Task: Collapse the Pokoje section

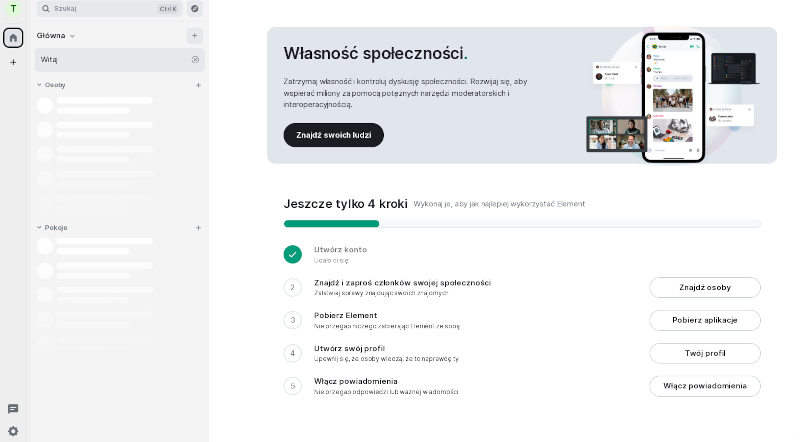Action: (40, 227)
